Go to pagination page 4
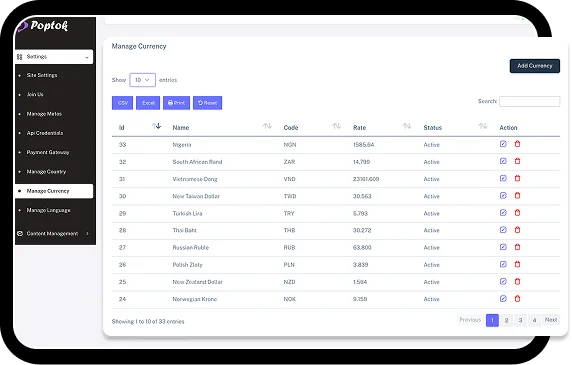572x365 pixels. (534, 320)
